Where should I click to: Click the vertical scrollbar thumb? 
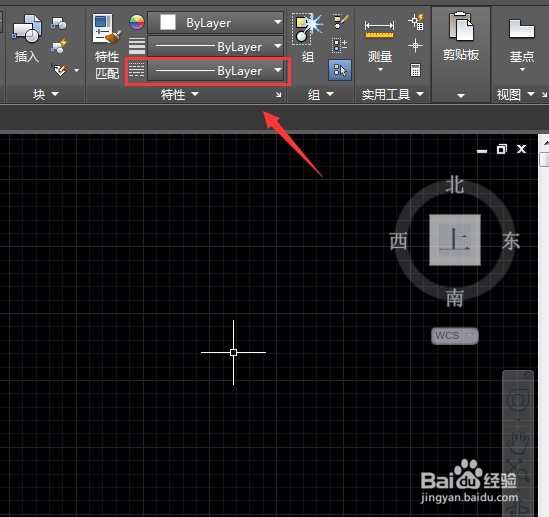(x=544, y=159)
